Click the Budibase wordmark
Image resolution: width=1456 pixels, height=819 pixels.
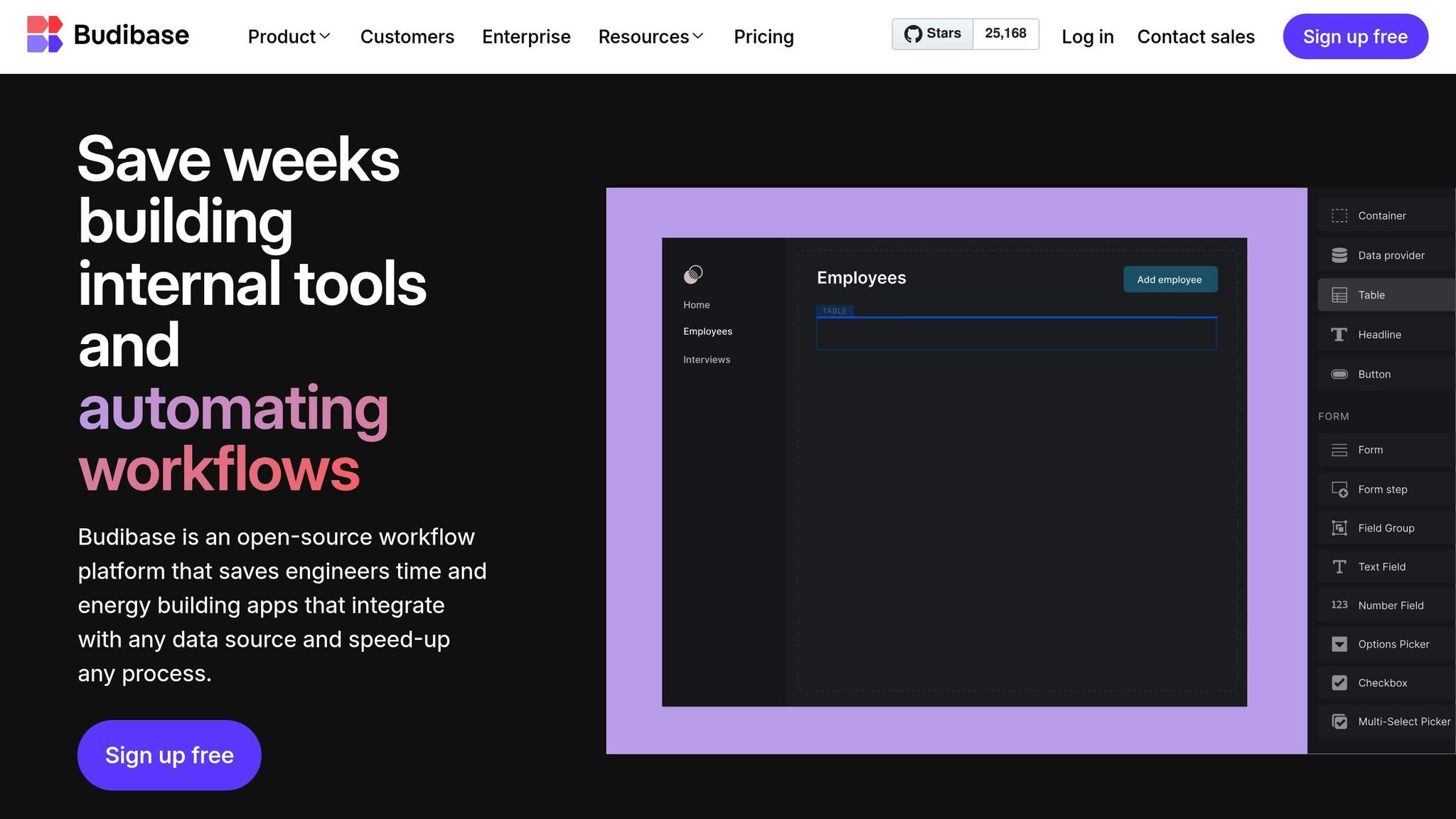132,35
